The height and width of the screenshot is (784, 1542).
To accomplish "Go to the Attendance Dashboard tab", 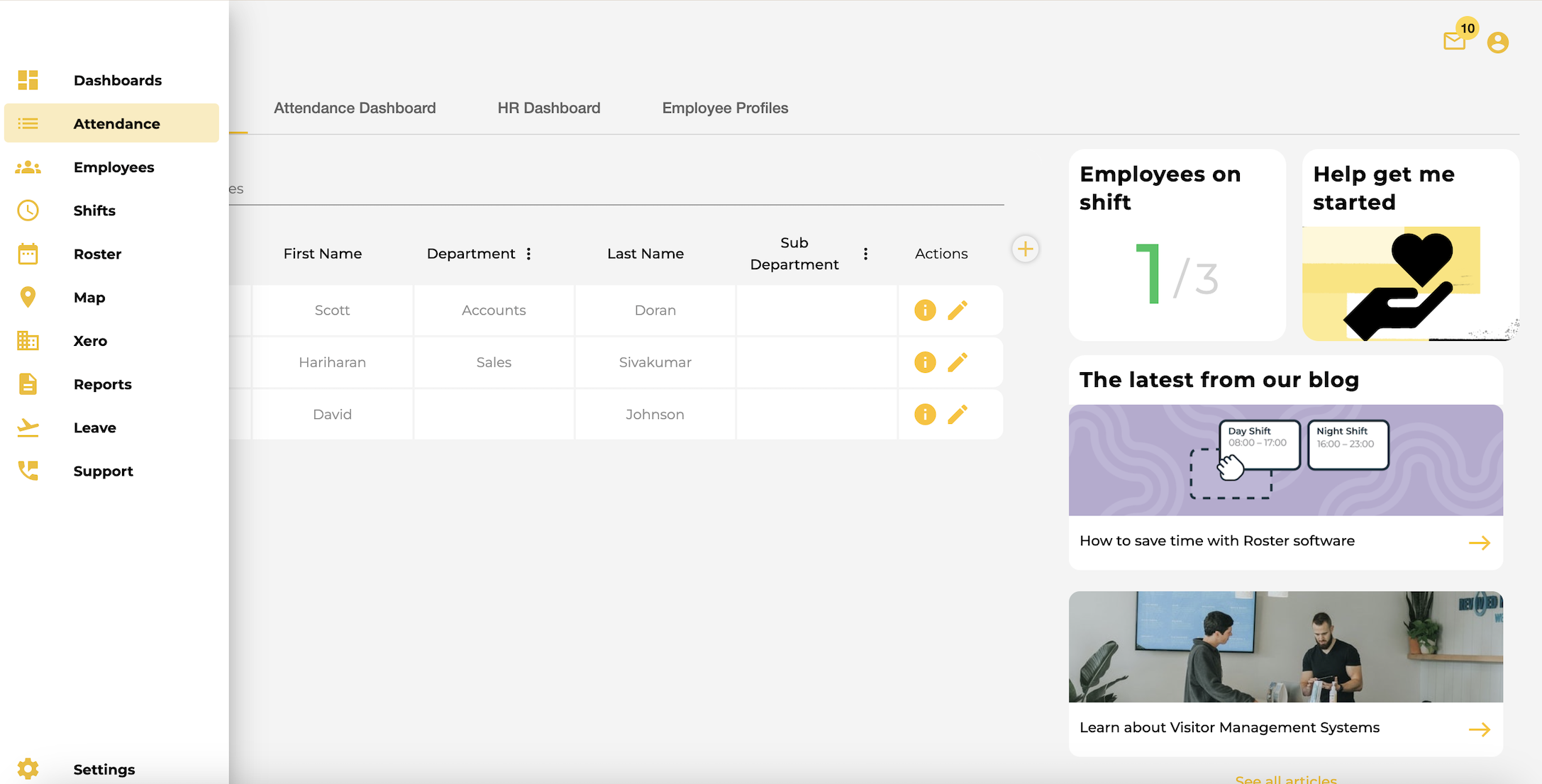I will pyautogui.click(x=355, y=108).
